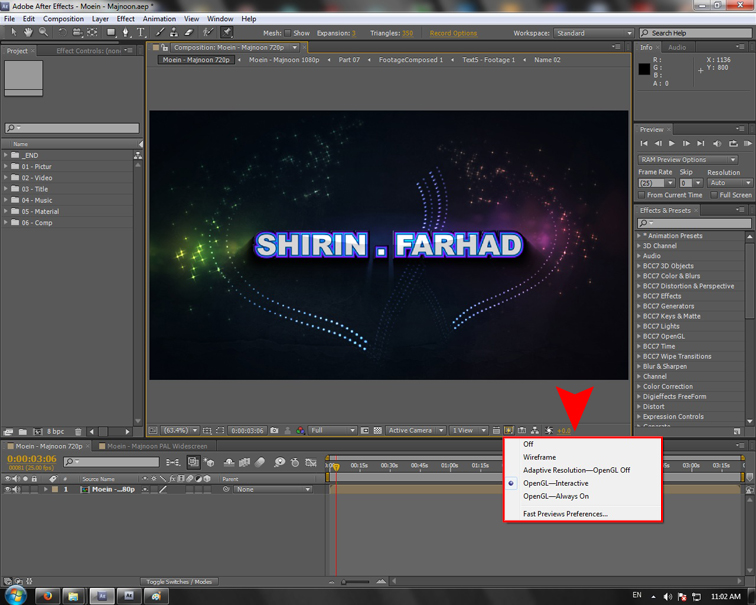Open the comp flowchart icon in viewer

coord(535,430)
